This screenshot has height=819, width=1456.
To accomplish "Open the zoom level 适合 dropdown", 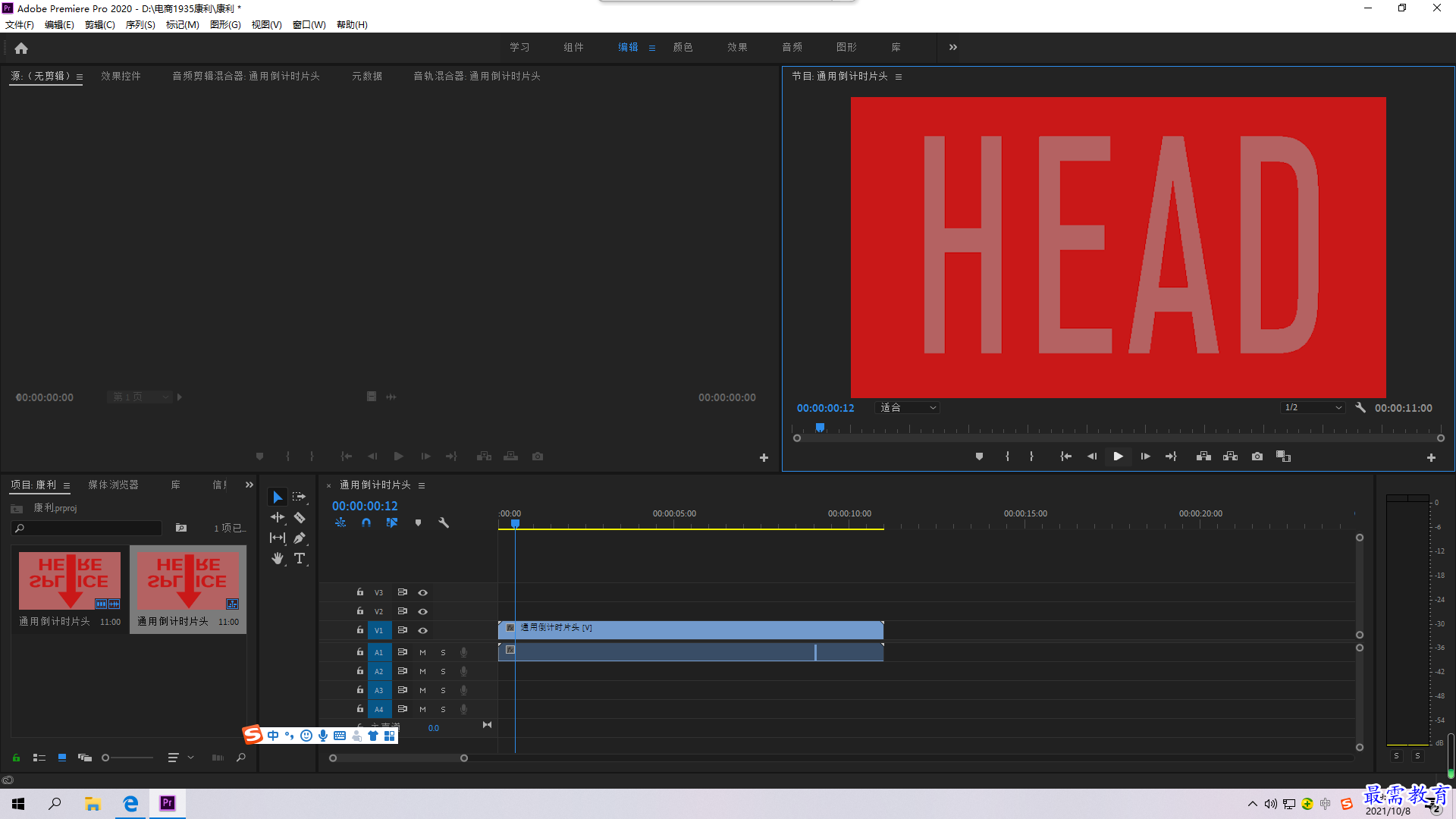I will 908,408.
